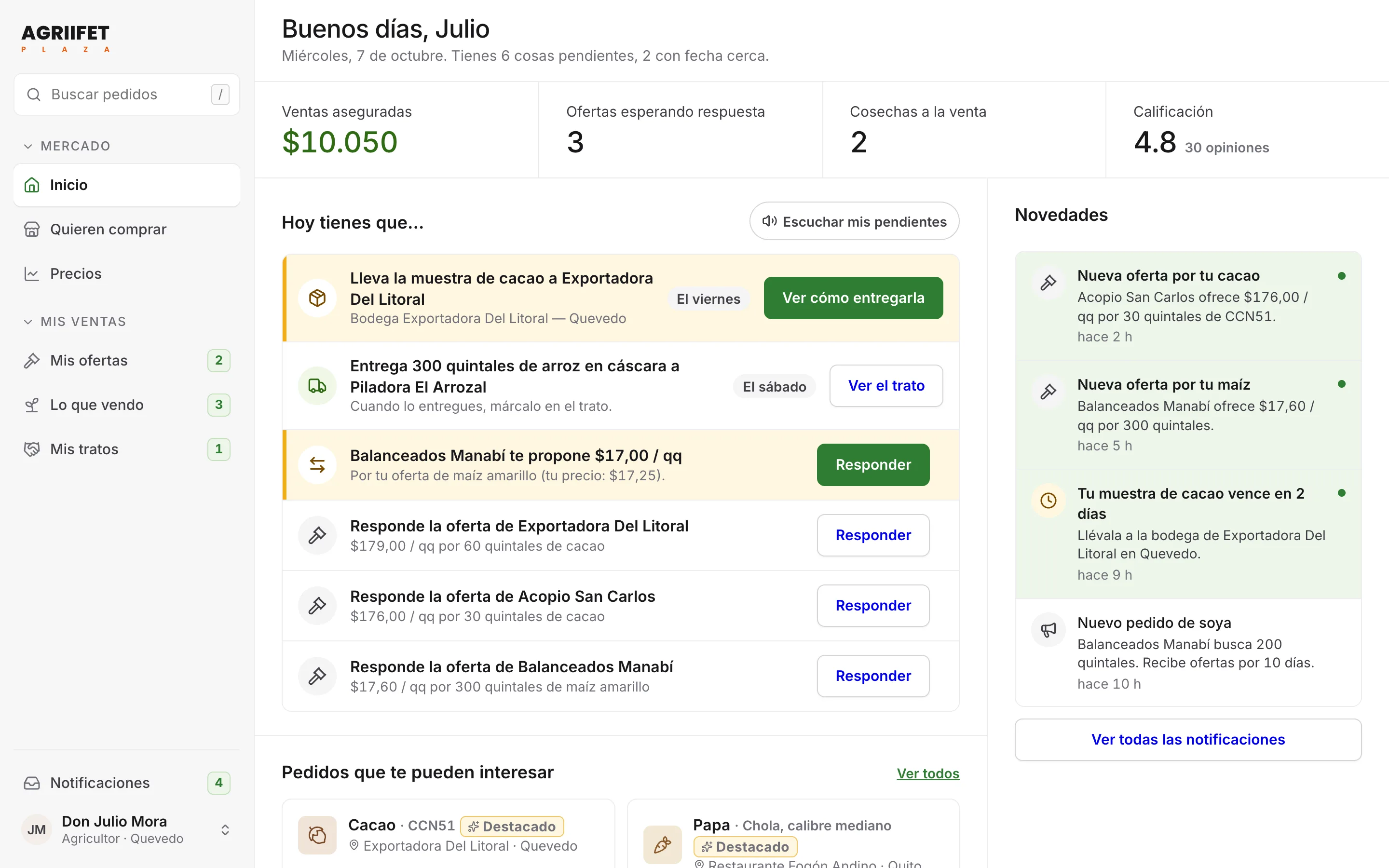The image size is (1389, 868).
Task: Collapse the MERCADO sidebar section
Action: 67,146
